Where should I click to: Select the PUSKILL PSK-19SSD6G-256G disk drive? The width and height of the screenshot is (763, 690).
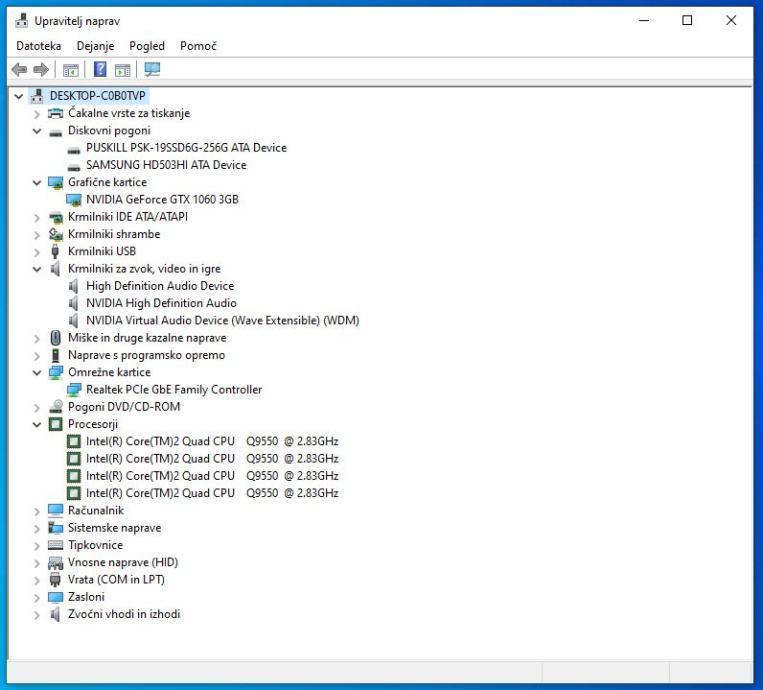pyautogui.click(x=186, y=148)
